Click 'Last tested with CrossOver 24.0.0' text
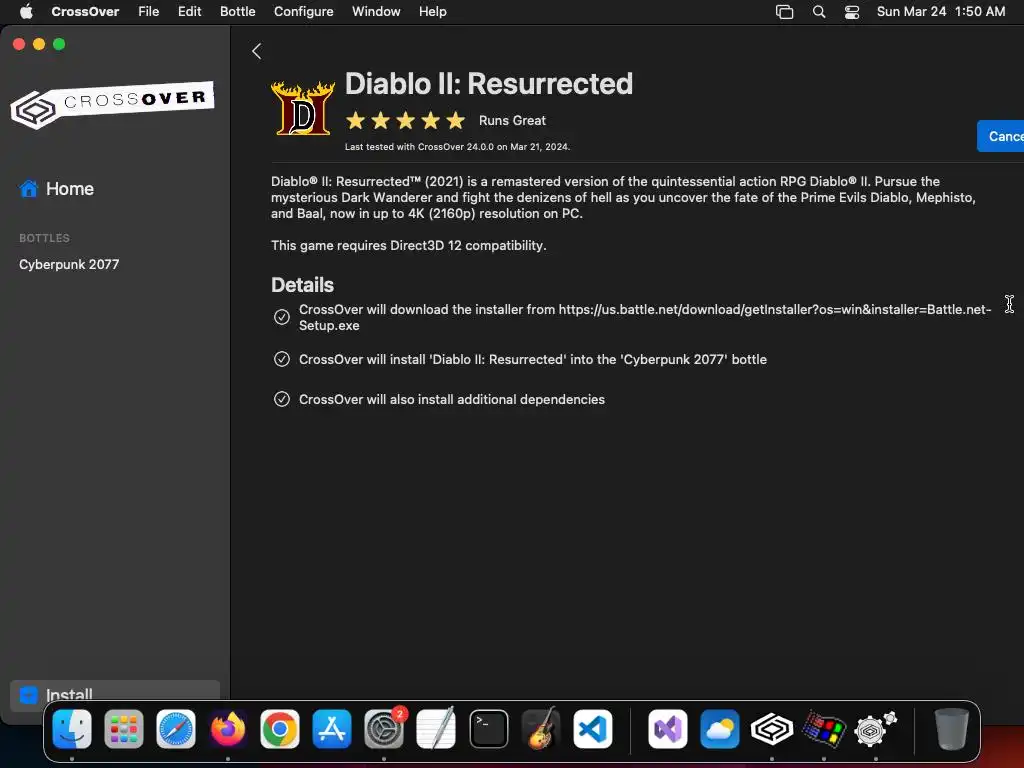The image size is (1024, 768). [x=457, y=147]
